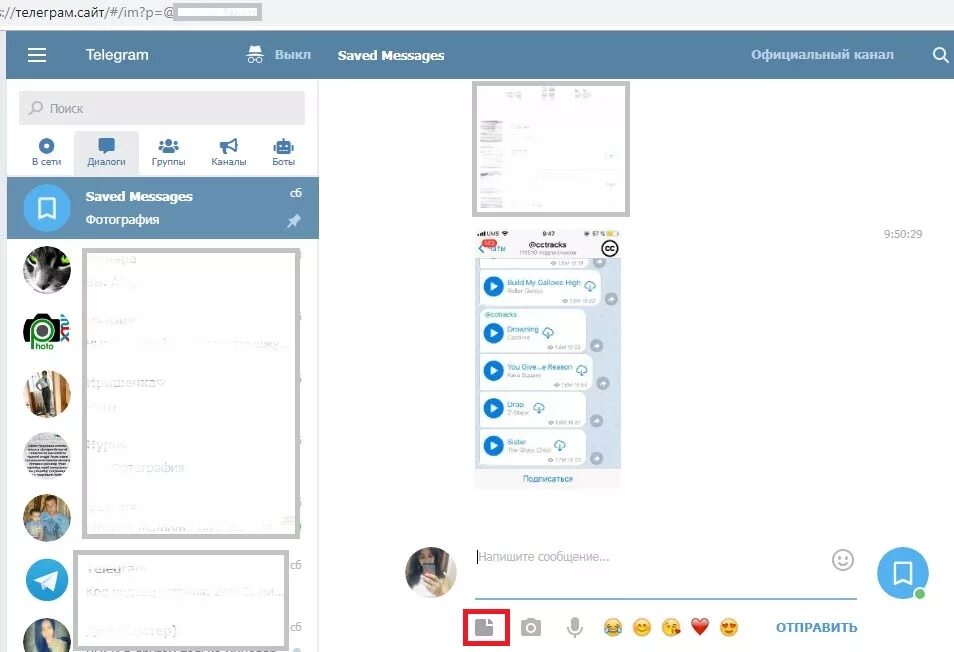Open the blurred top photo message
Image resolution: width=954 pixels, height=652 pixels.
[551, 149]
